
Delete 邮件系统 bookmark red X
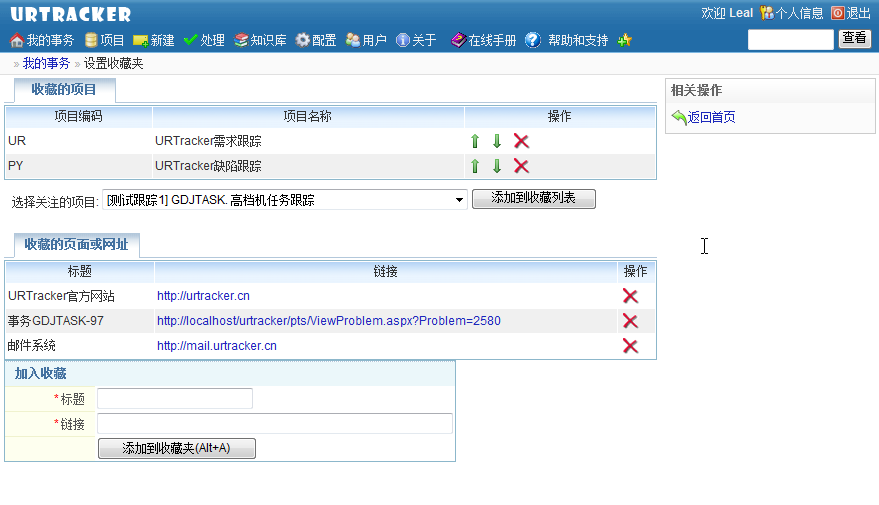[630, 346]
